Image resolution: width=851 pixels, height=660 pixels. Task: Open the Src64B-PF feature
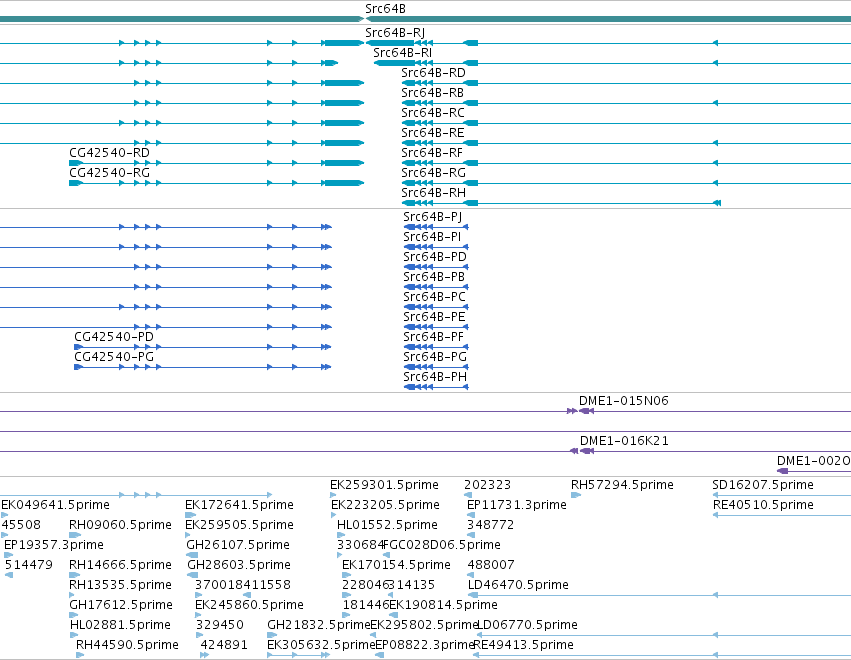(434, 337)
